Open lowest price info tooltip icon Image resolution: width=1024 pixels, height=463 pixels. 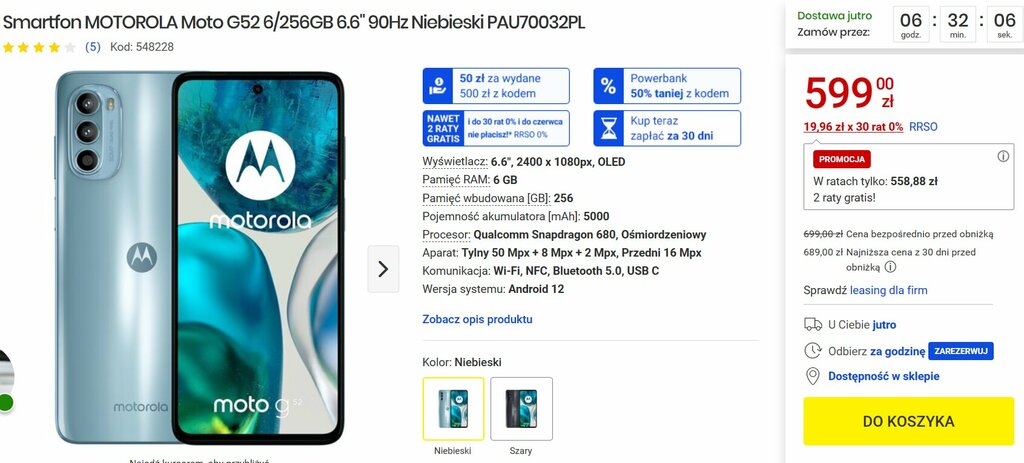coord(890,267)
